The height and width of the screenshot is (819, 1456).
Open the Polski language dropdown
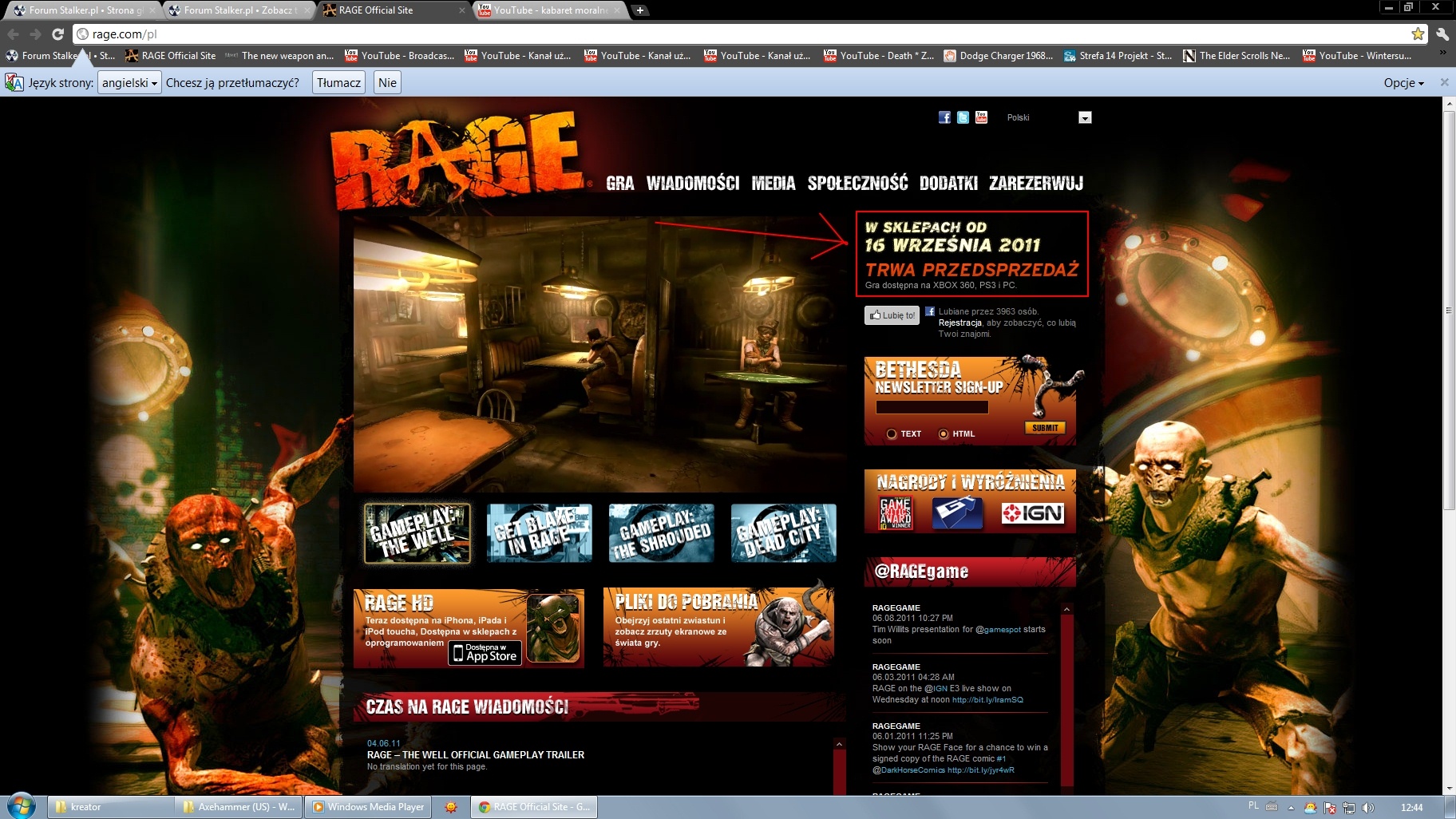click(1084, 117)
